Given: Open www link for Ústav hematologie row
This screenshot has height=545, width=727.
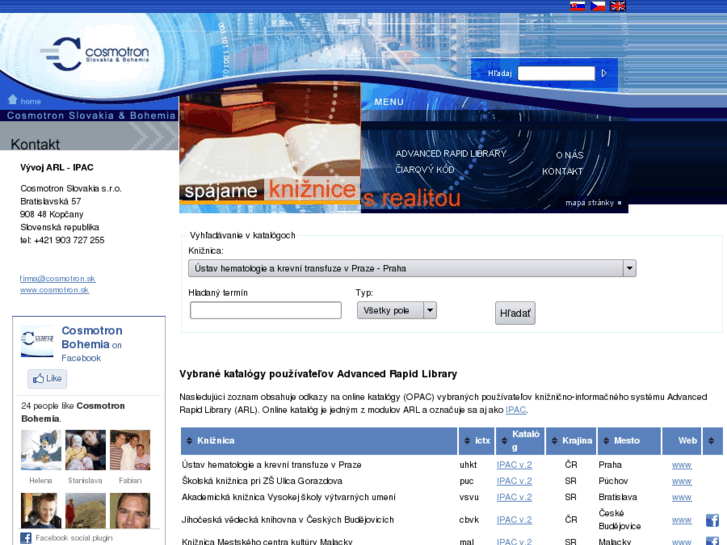Looking at the screenshot, I should point(682,465).
